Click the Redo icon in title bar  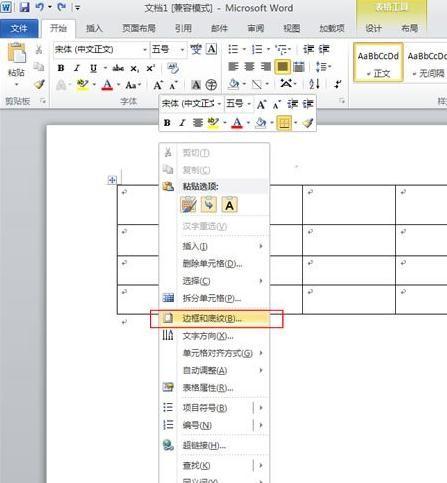pyautogui.click(x=61, y=7)
